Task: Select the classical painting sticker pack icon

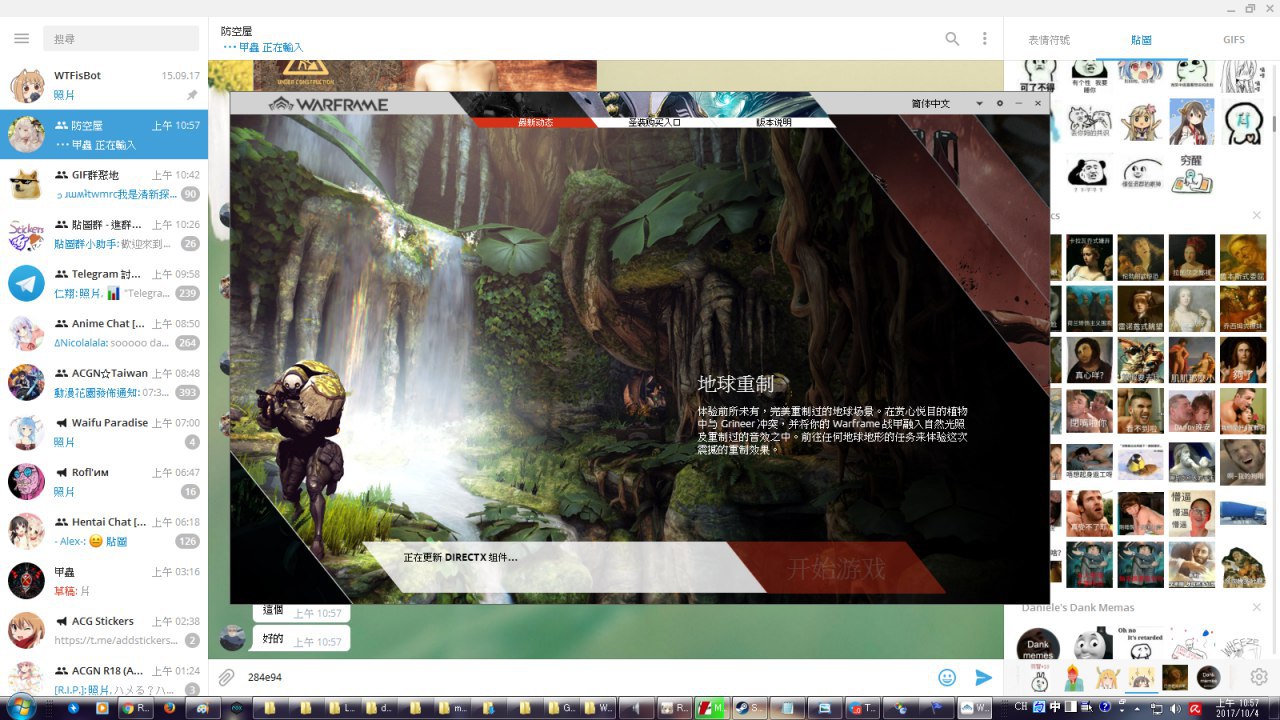Action: [x=1175, y=677]
